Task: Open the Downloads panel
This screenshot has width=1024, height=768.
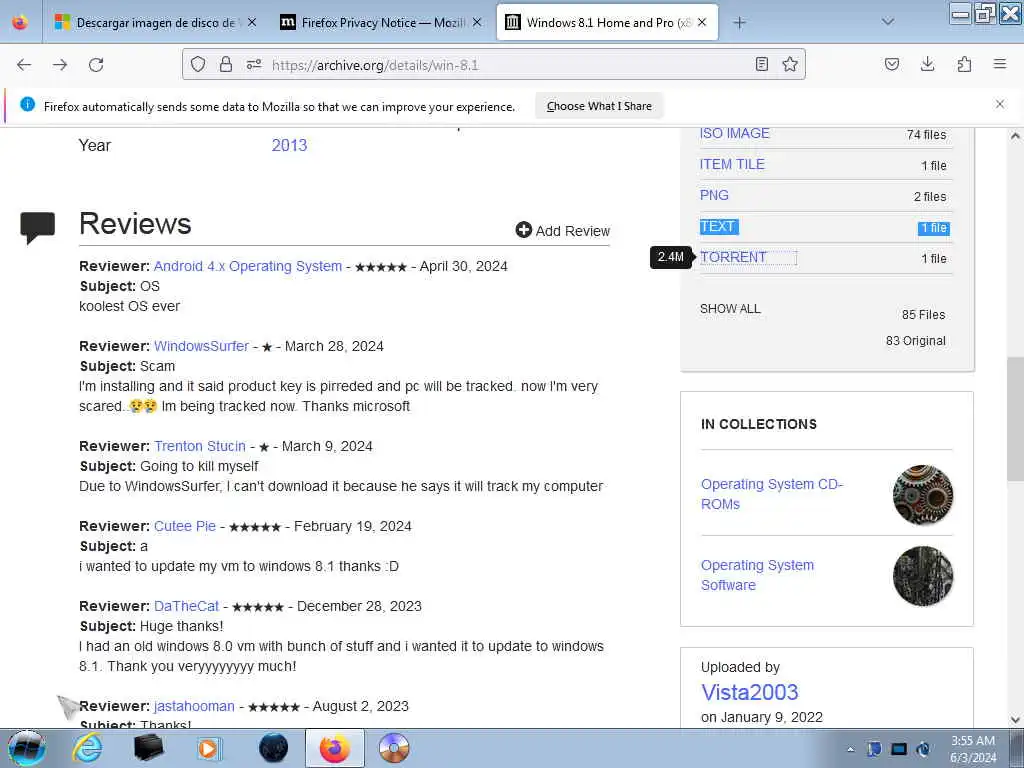Action: coord(927,64)
